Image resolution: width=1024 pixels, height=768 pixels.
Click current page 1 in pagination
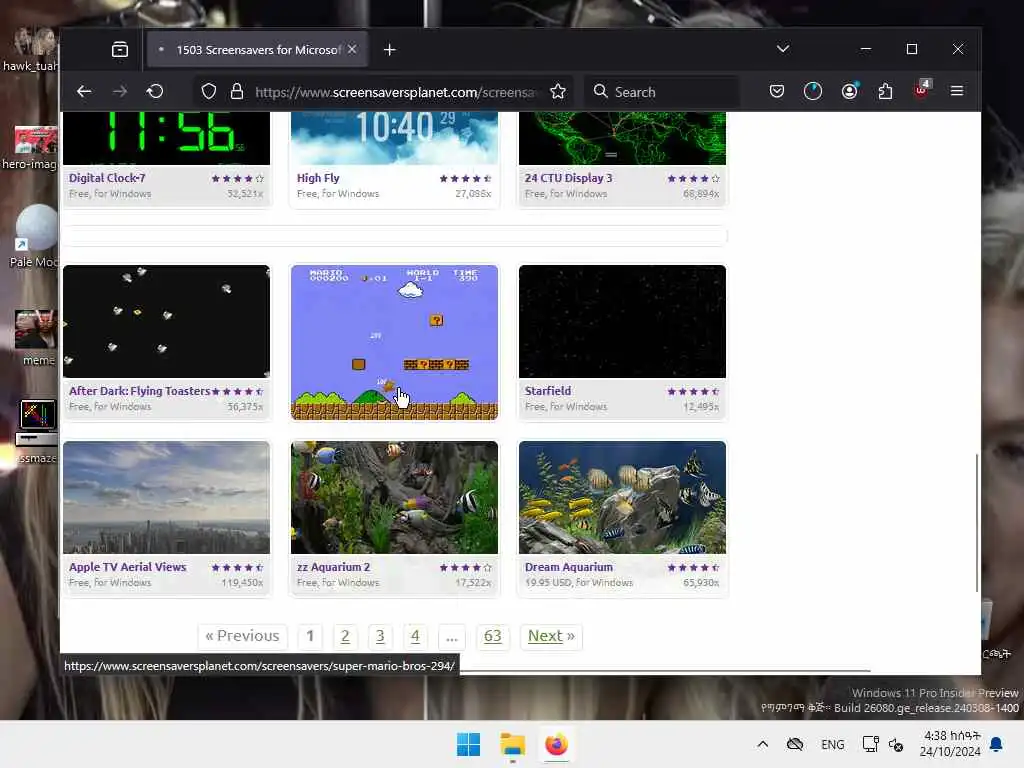click(310, 636)
